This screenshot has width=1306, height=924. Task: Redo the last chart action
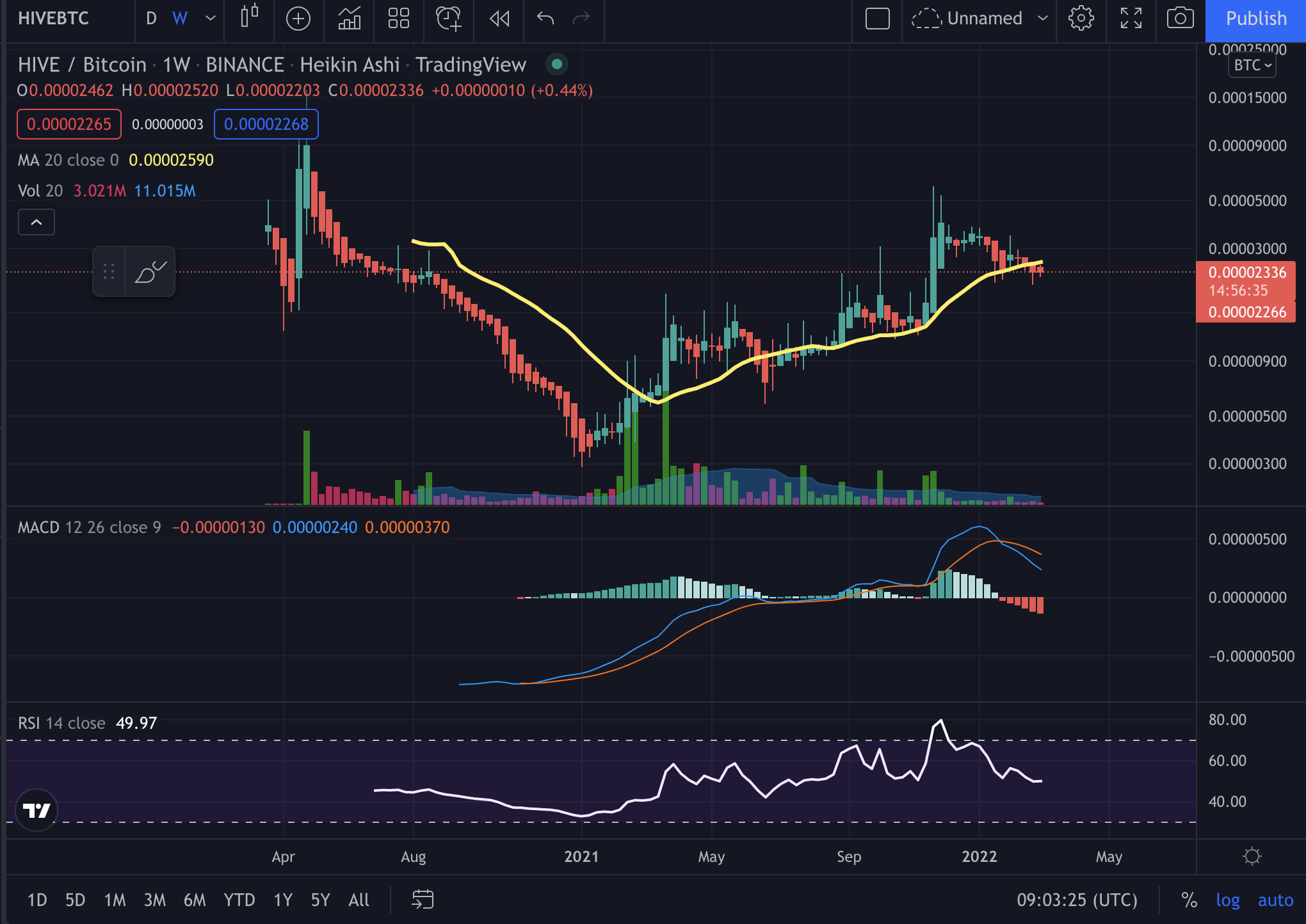[581, 19]
